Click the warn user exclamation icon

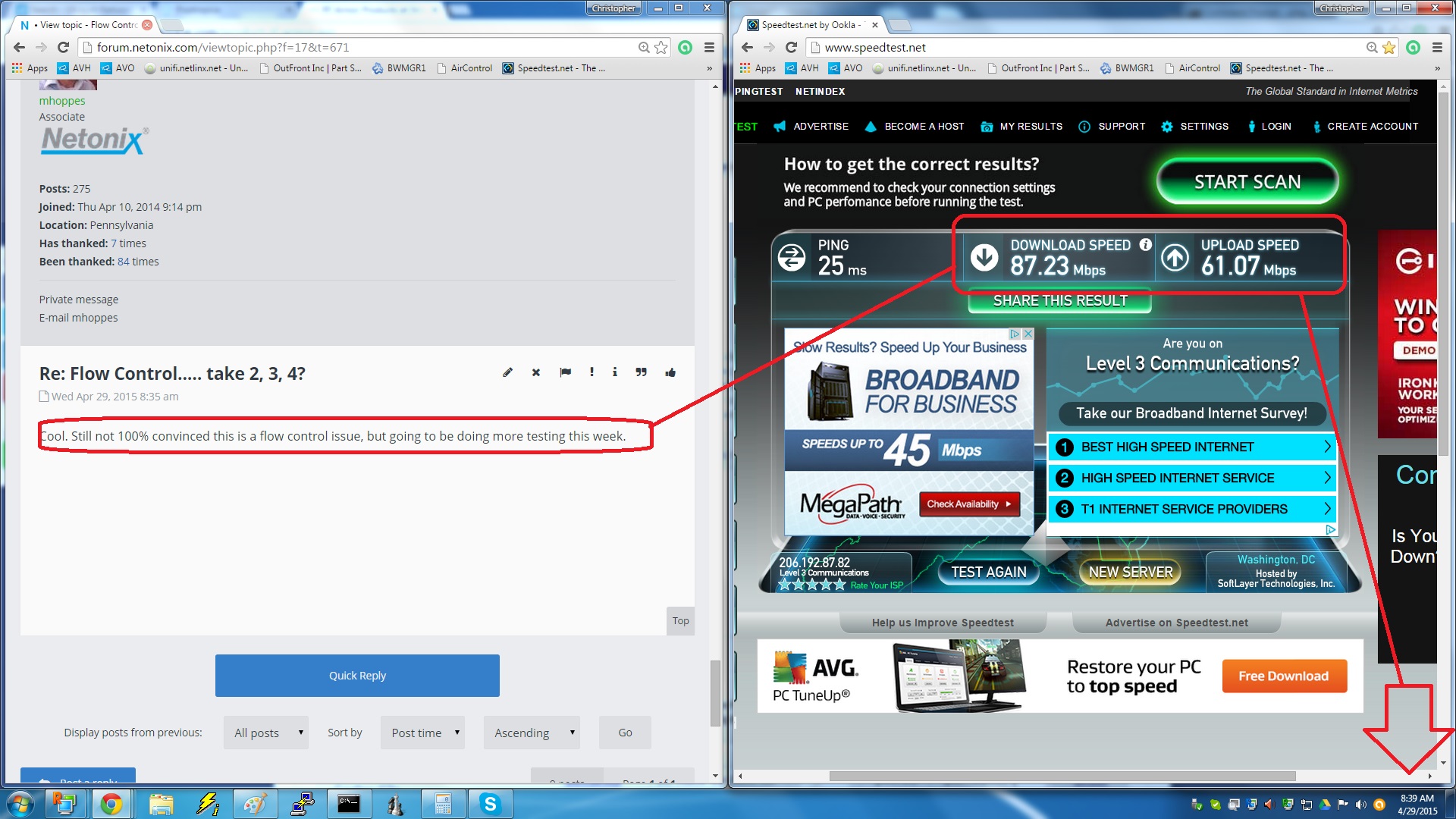(x=591, y=372)
